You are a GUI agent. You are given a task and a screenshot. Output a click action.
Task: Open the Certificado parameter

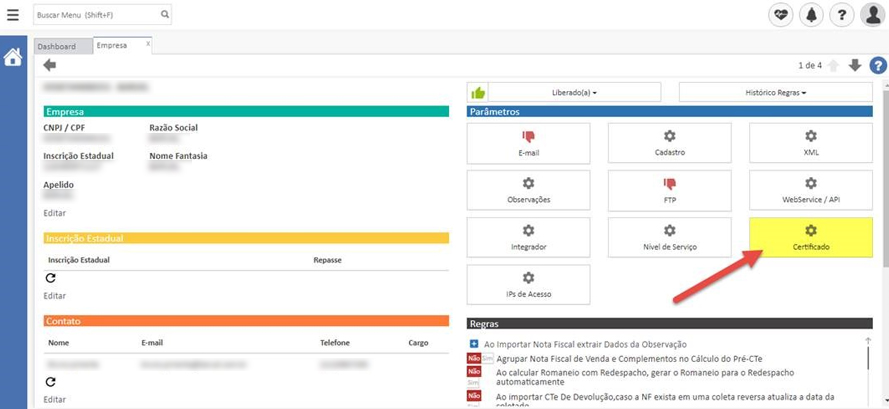pyautogui.click(x=811, y=238)
